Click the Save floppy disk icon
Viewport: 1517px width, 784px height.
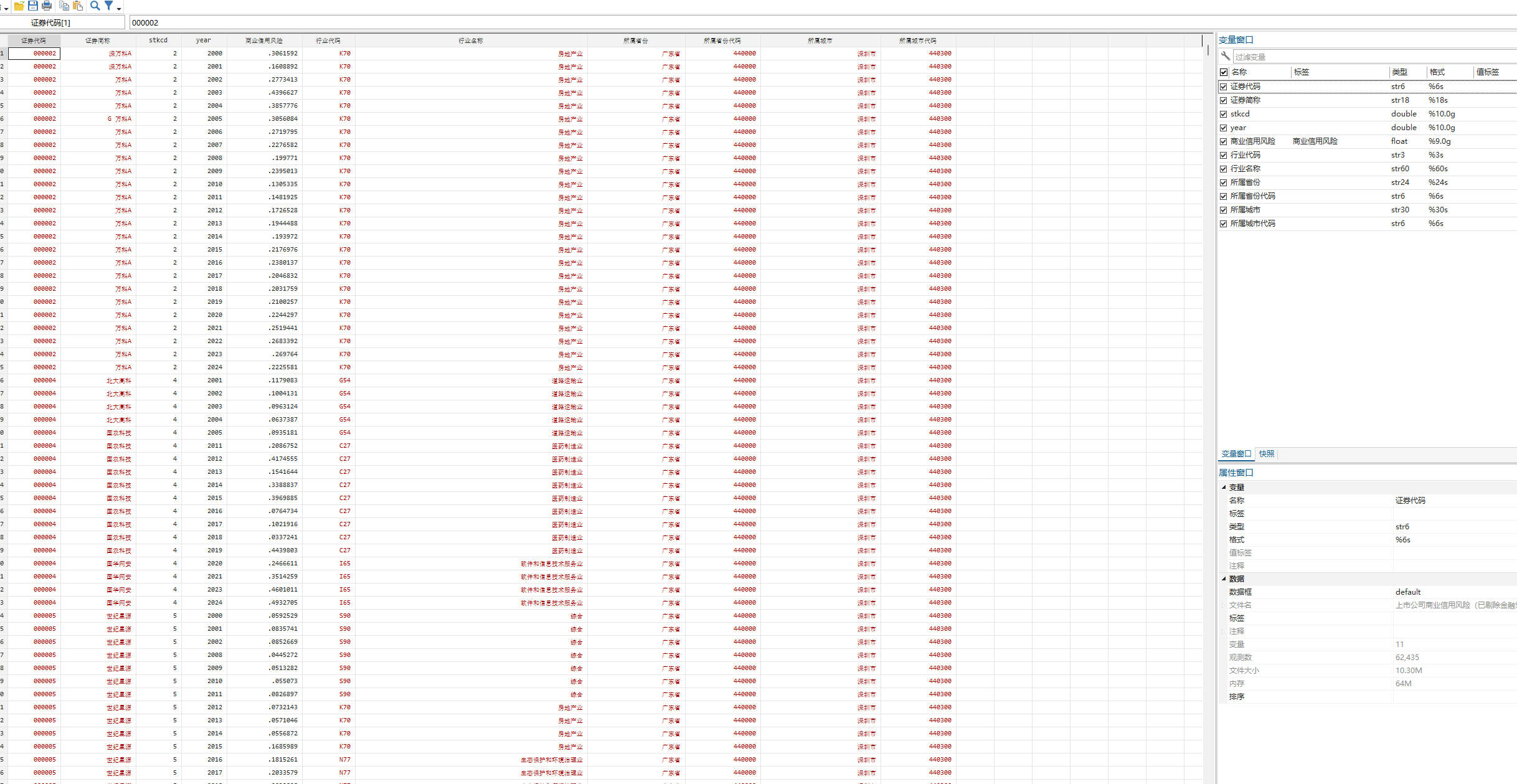(33, 6)
